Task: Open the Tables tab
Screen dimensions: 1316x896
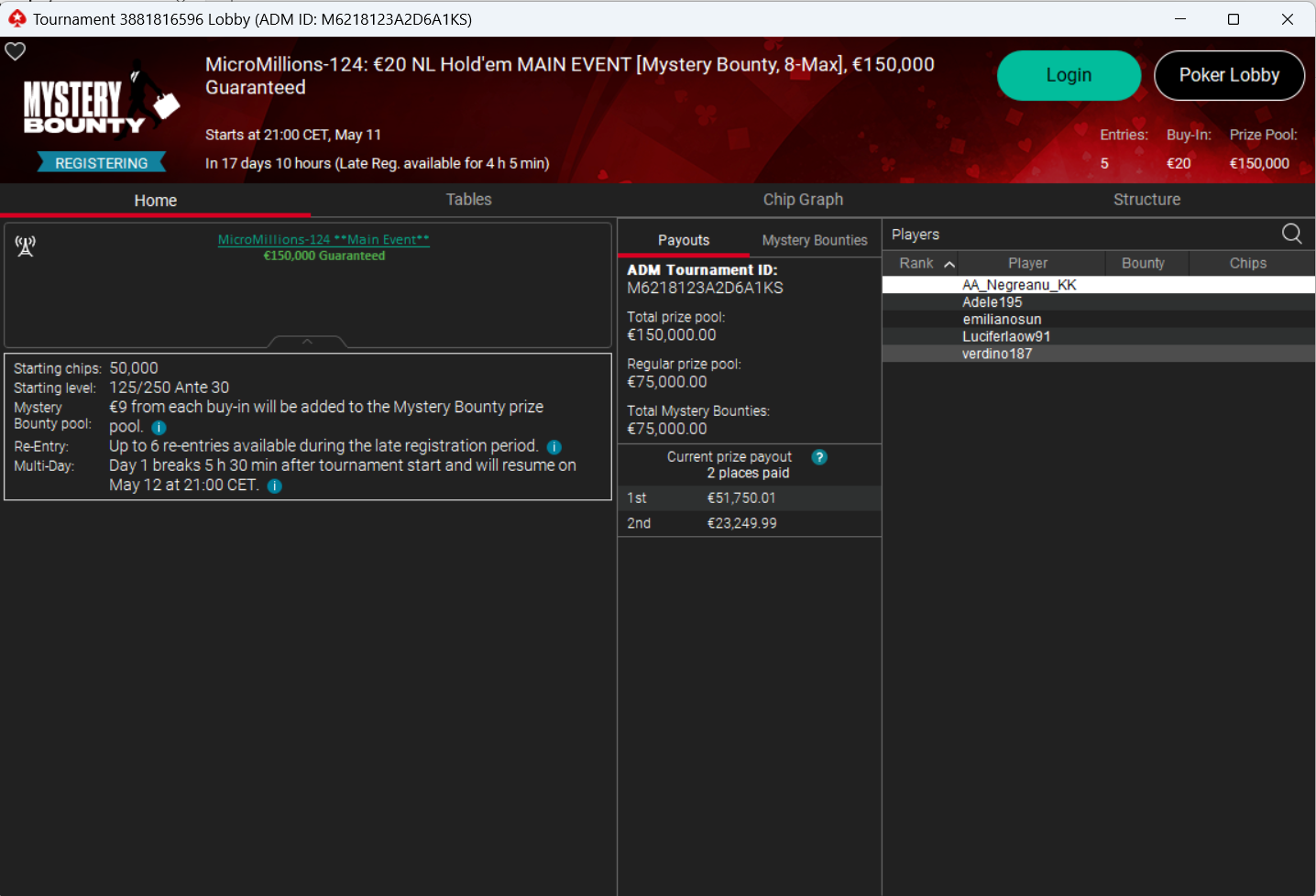Action: pos(468,200)
